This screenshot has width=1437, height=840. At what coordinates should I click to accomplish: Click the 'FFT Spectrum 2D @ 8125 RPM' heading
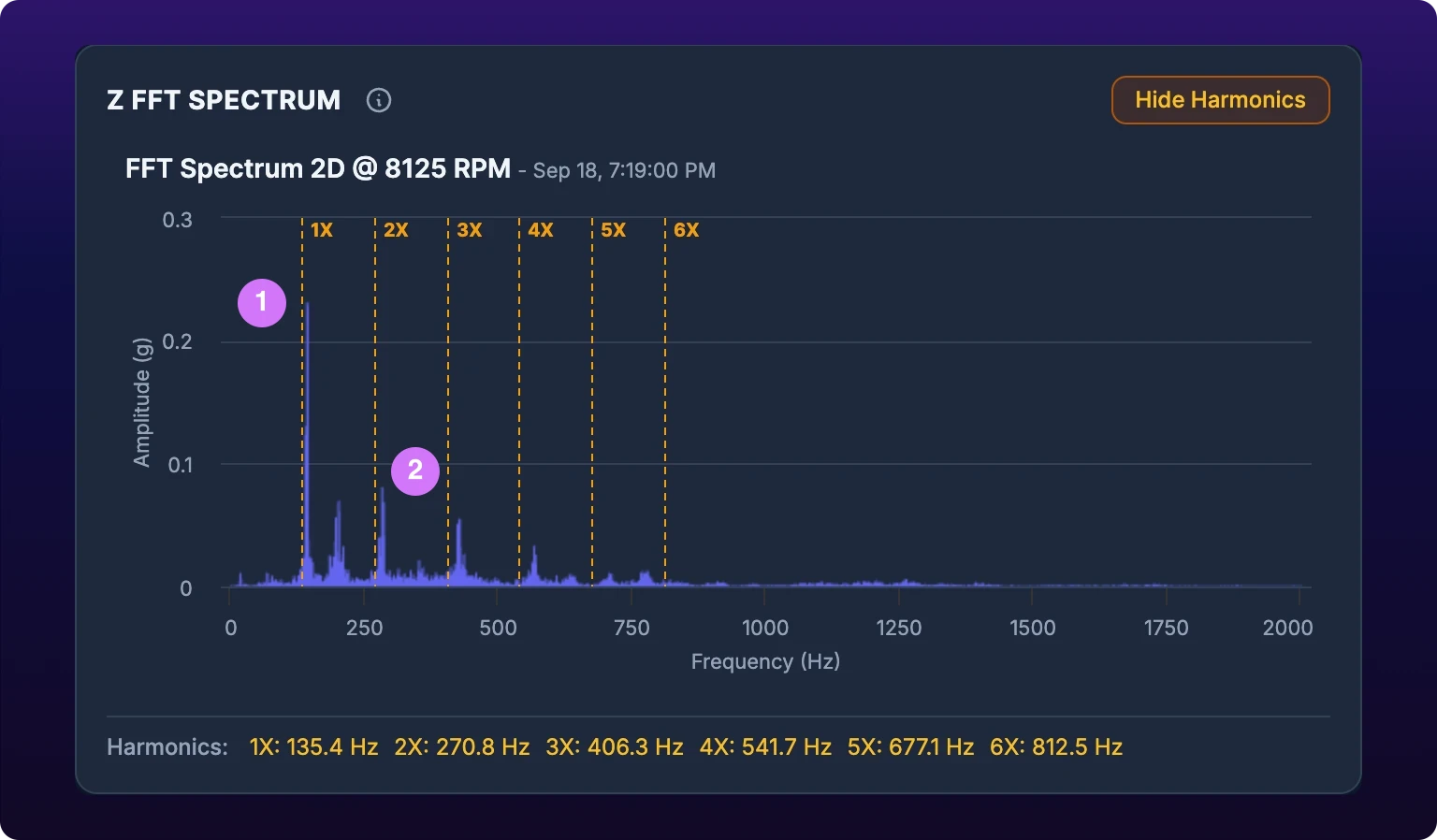tap(318, 169)
